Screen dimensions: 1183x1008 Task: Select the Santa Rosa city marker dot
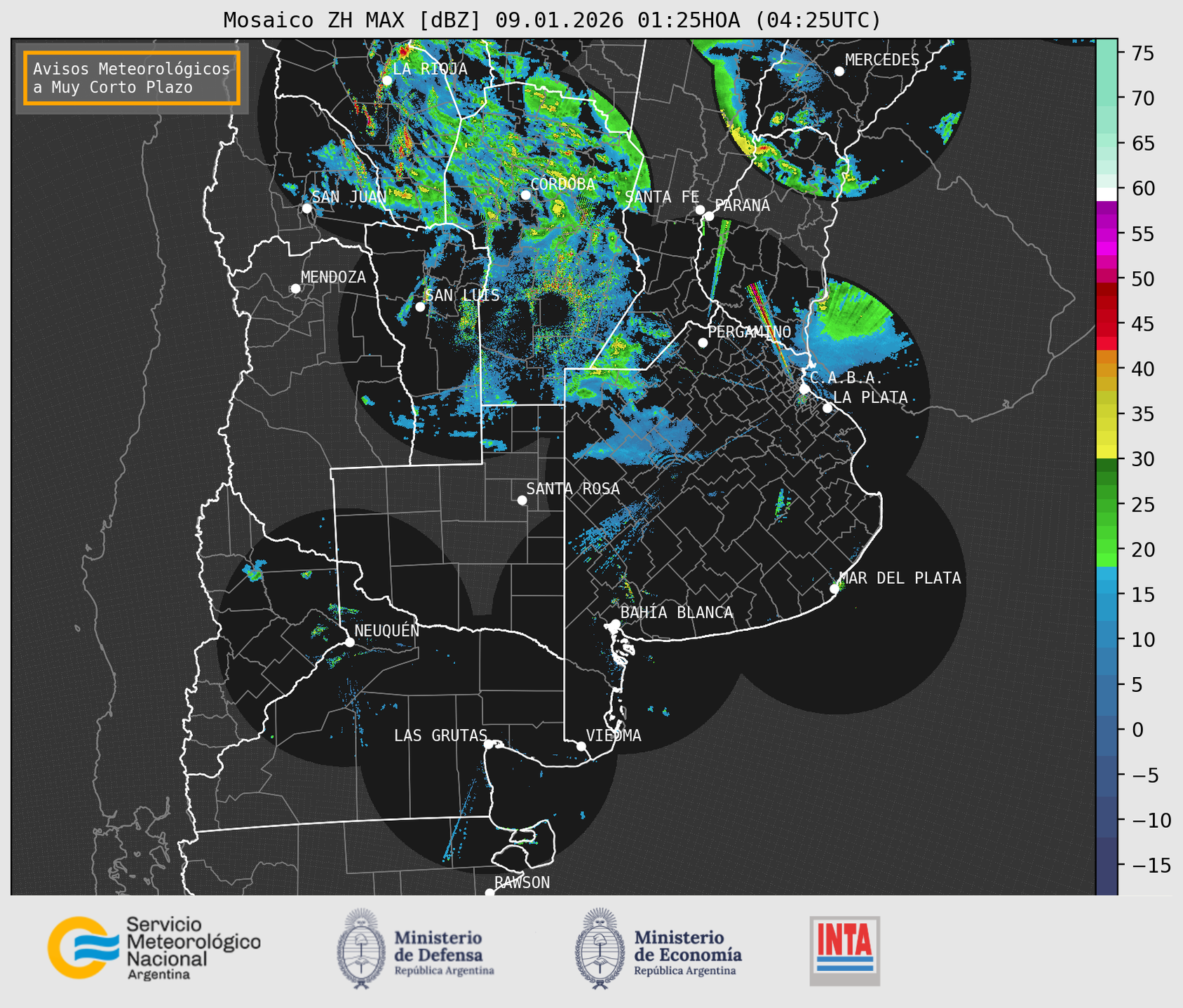522,500
